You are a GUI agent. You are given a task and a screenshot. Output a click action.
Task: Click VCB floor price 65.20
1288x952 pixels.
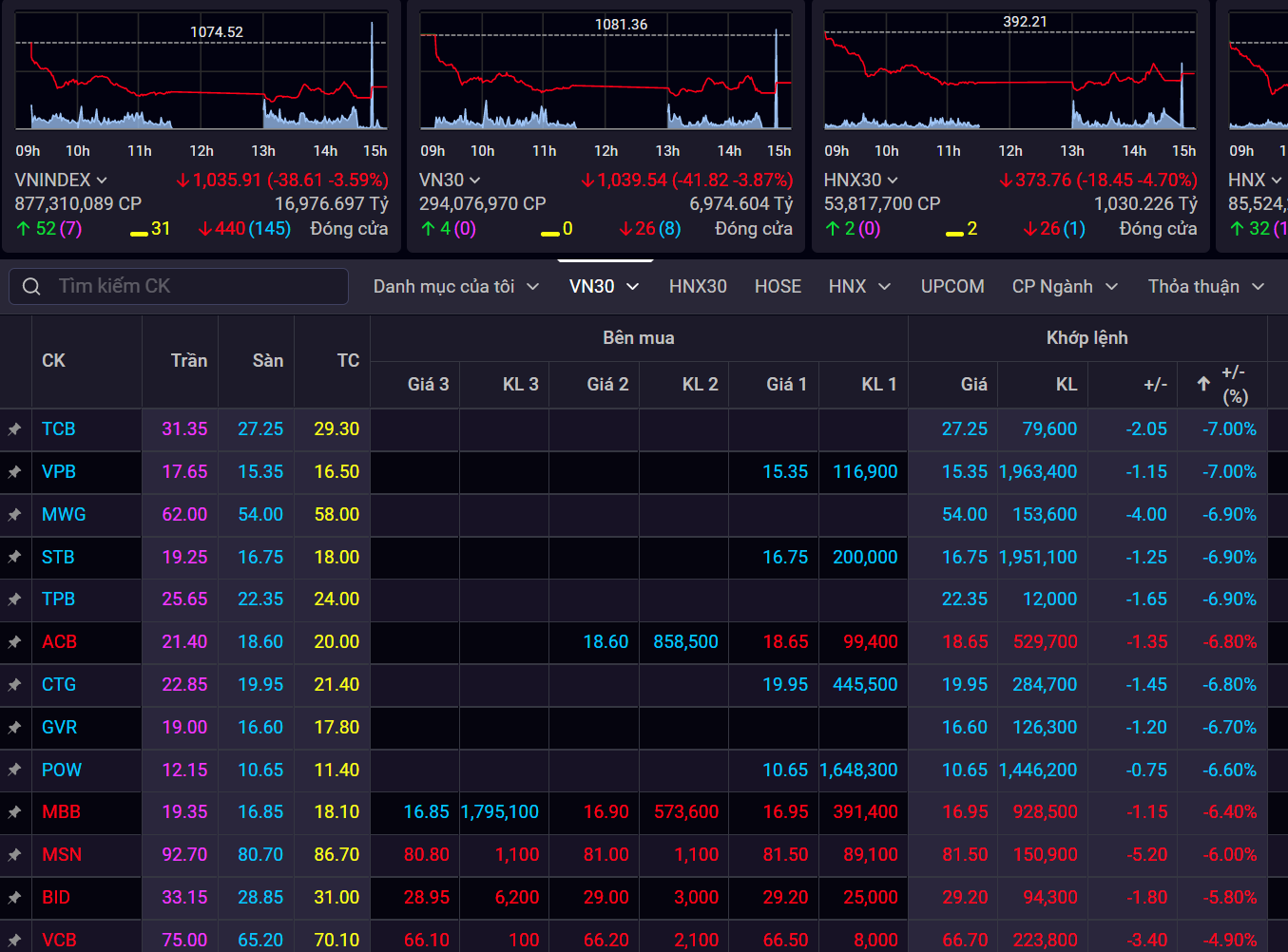260,941
